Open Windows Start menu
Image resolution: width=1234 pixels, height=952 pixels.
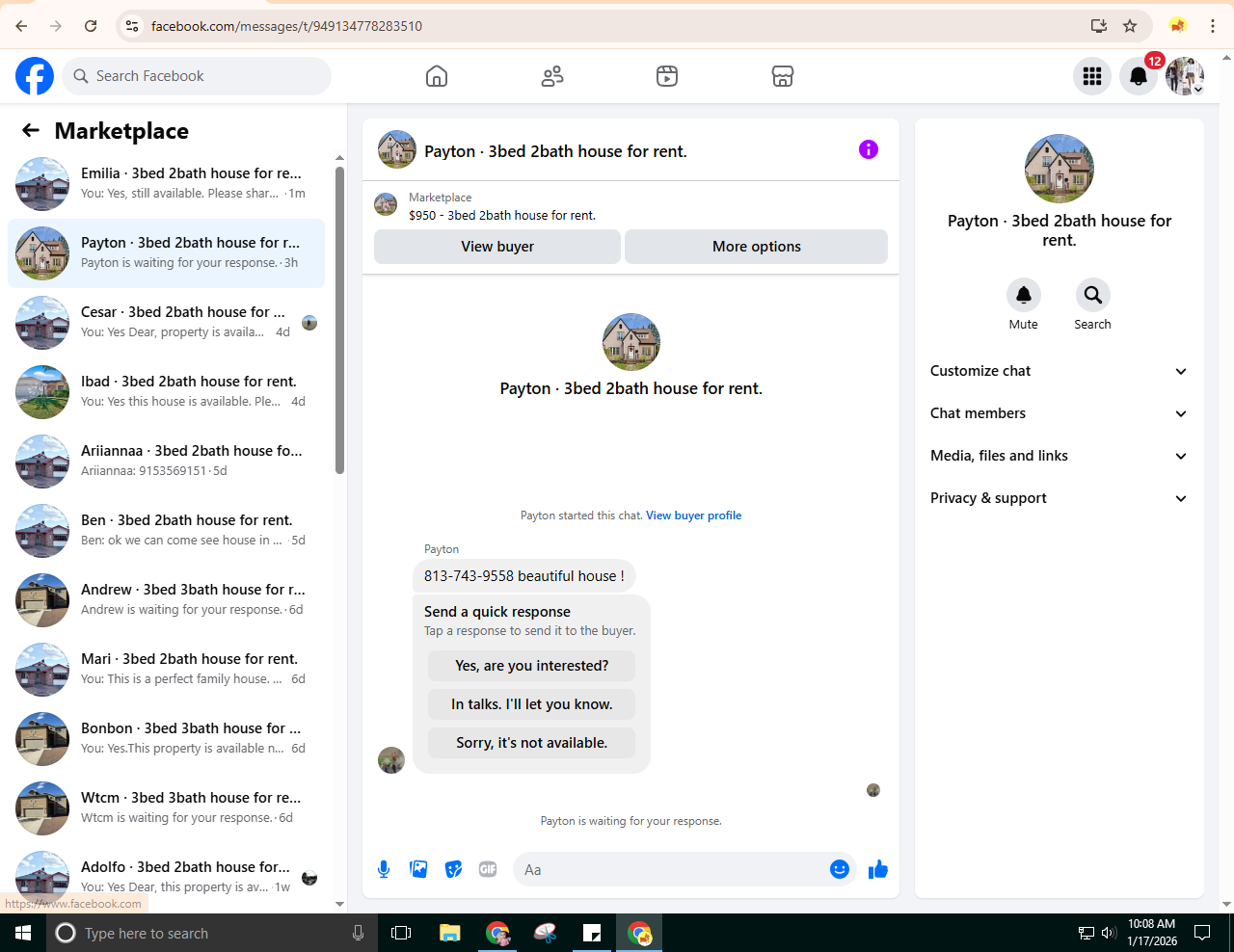click(x=23, y=933)
